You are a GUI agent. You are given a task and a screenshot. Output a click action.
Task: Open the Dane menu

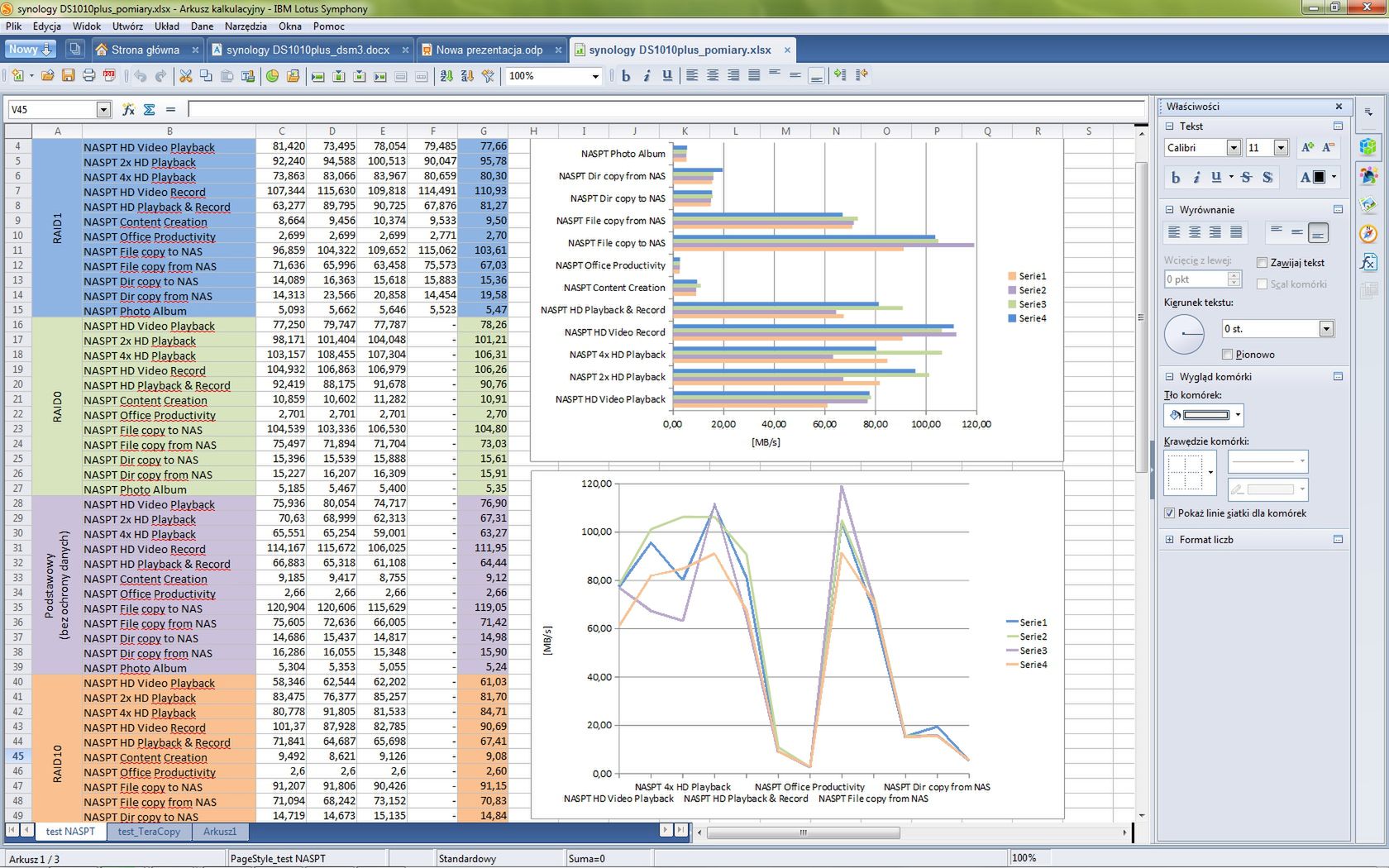(202, 26)
